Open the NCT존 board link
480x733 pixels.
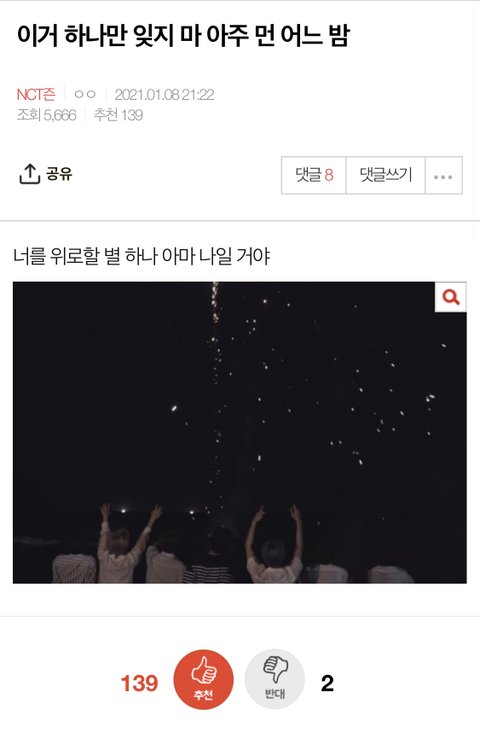[x=36, y=95]
